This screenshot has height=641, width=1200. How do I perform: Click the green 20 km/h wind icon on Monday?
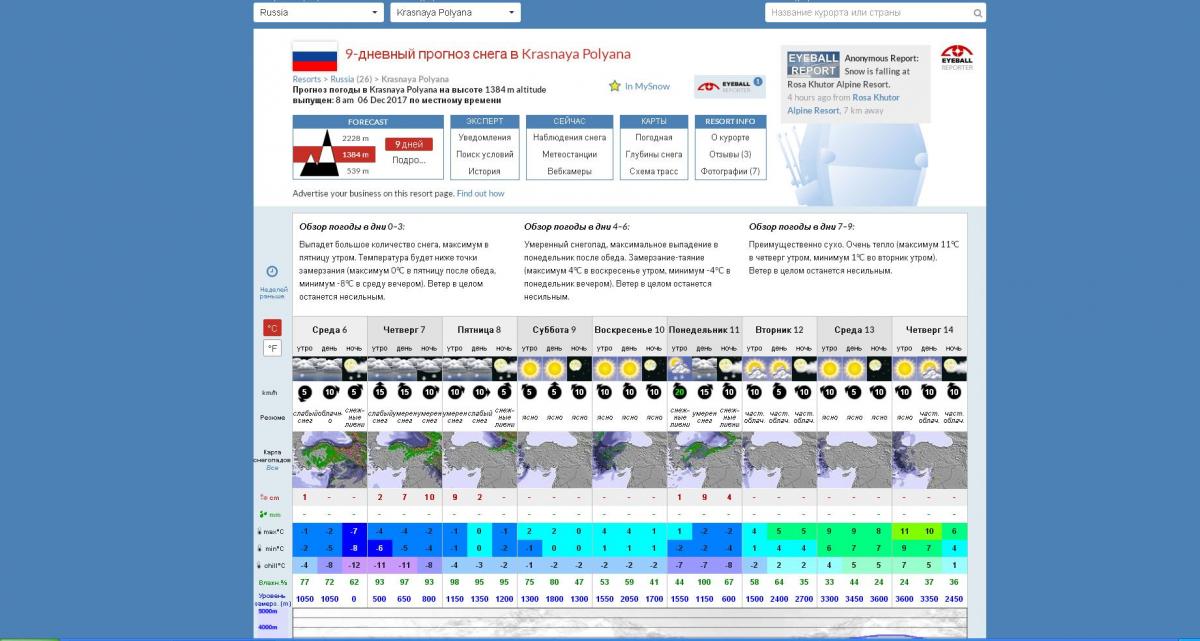(x=680, y=392)
